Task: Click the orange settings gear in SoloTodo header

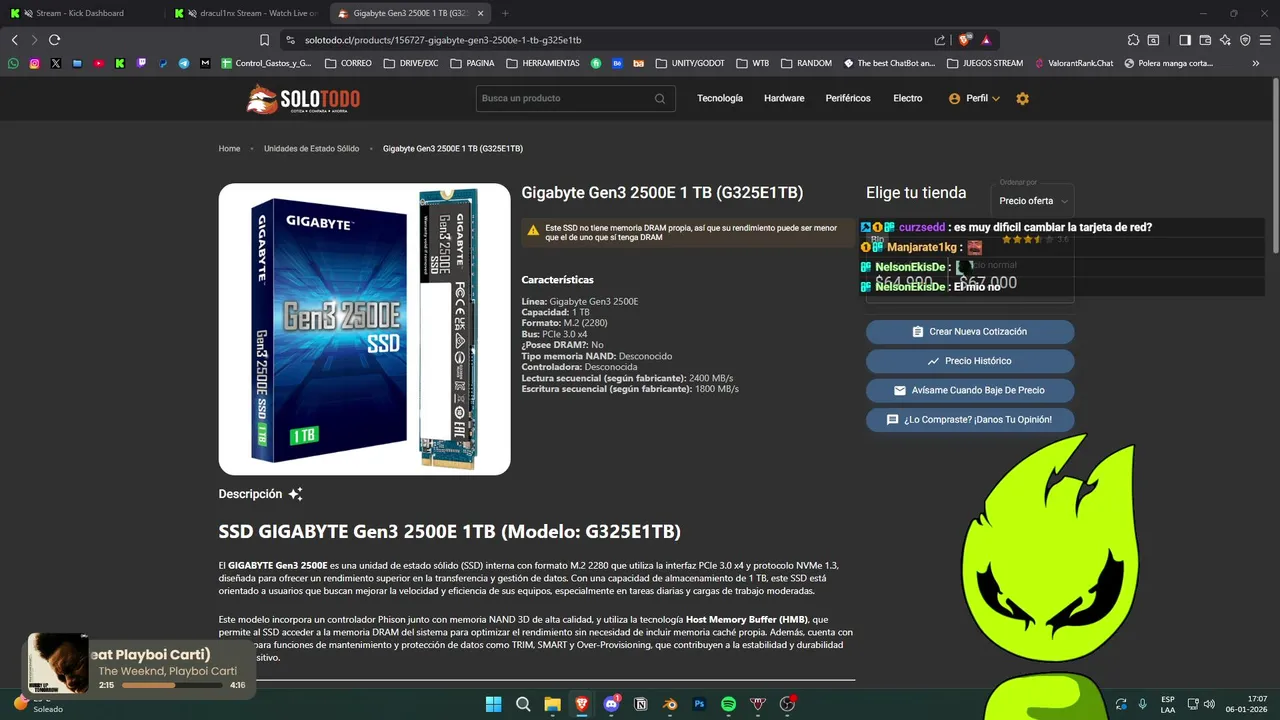Action: pos(1022,98)
